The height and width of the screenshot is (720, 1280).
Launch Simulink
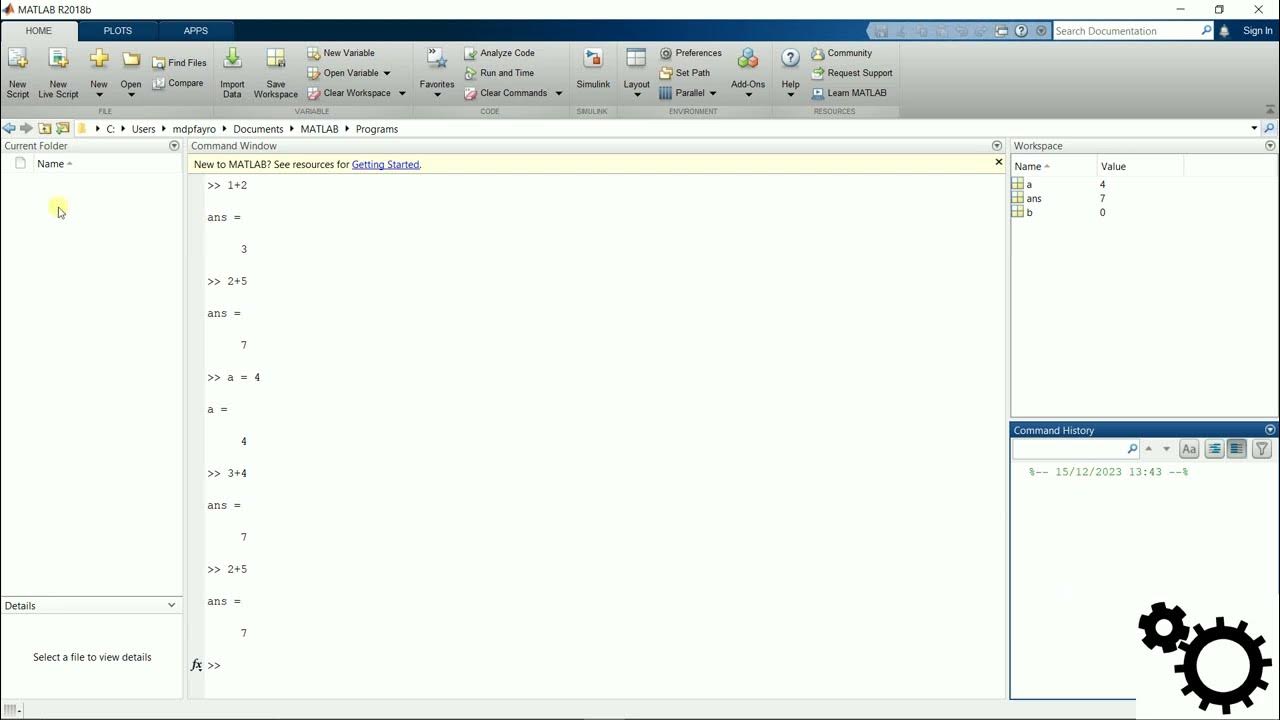[593, 70]
